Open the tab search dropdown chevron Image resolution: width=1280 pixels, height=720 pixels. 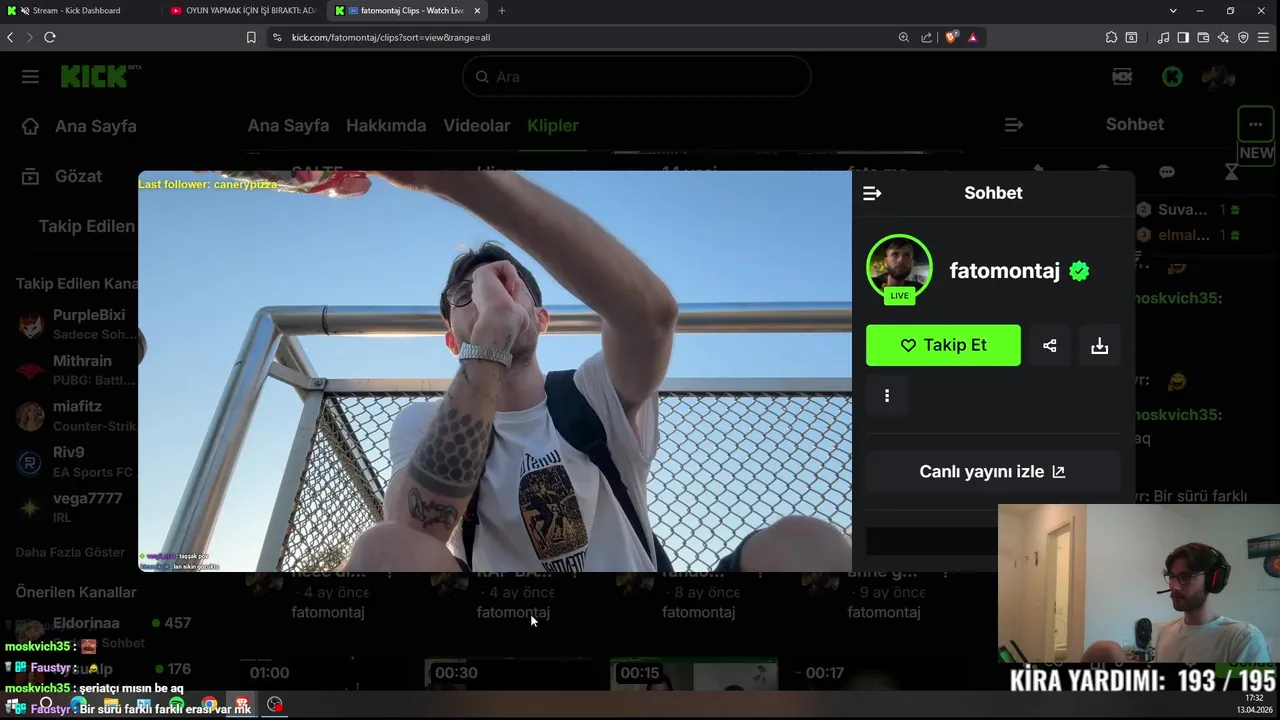(x=1173, y=10)
